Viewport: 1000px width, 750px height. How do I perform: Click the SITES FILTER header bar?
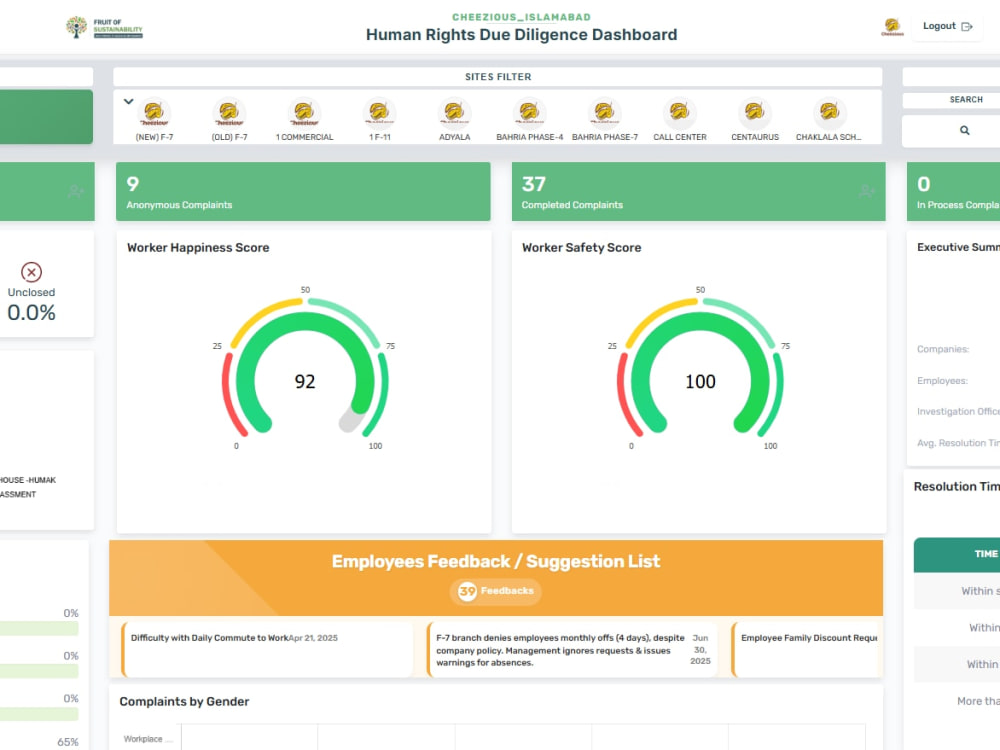click(x=497, y=77)
